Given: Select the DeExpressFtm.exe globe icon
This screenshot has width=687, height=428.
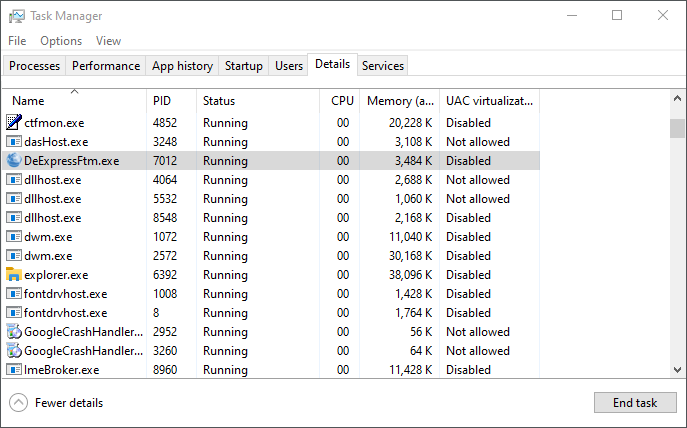Looking at the screenshot, I should click(x=14, y=161).
